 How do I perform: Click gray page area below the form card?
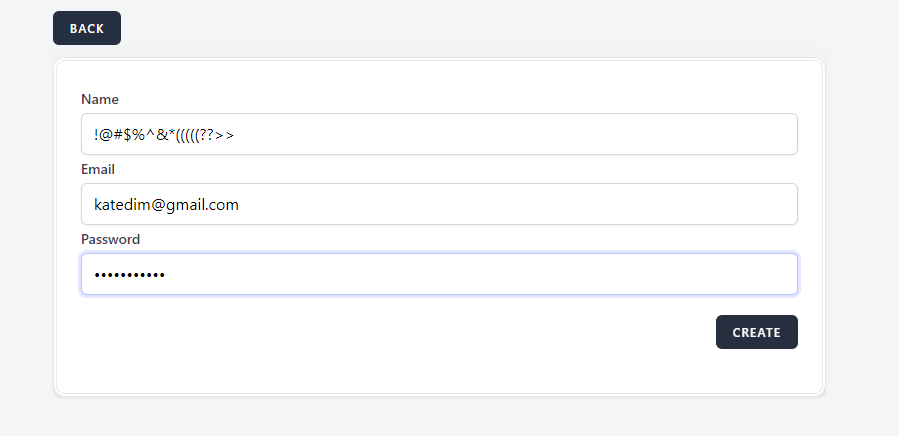click(440, 418)
